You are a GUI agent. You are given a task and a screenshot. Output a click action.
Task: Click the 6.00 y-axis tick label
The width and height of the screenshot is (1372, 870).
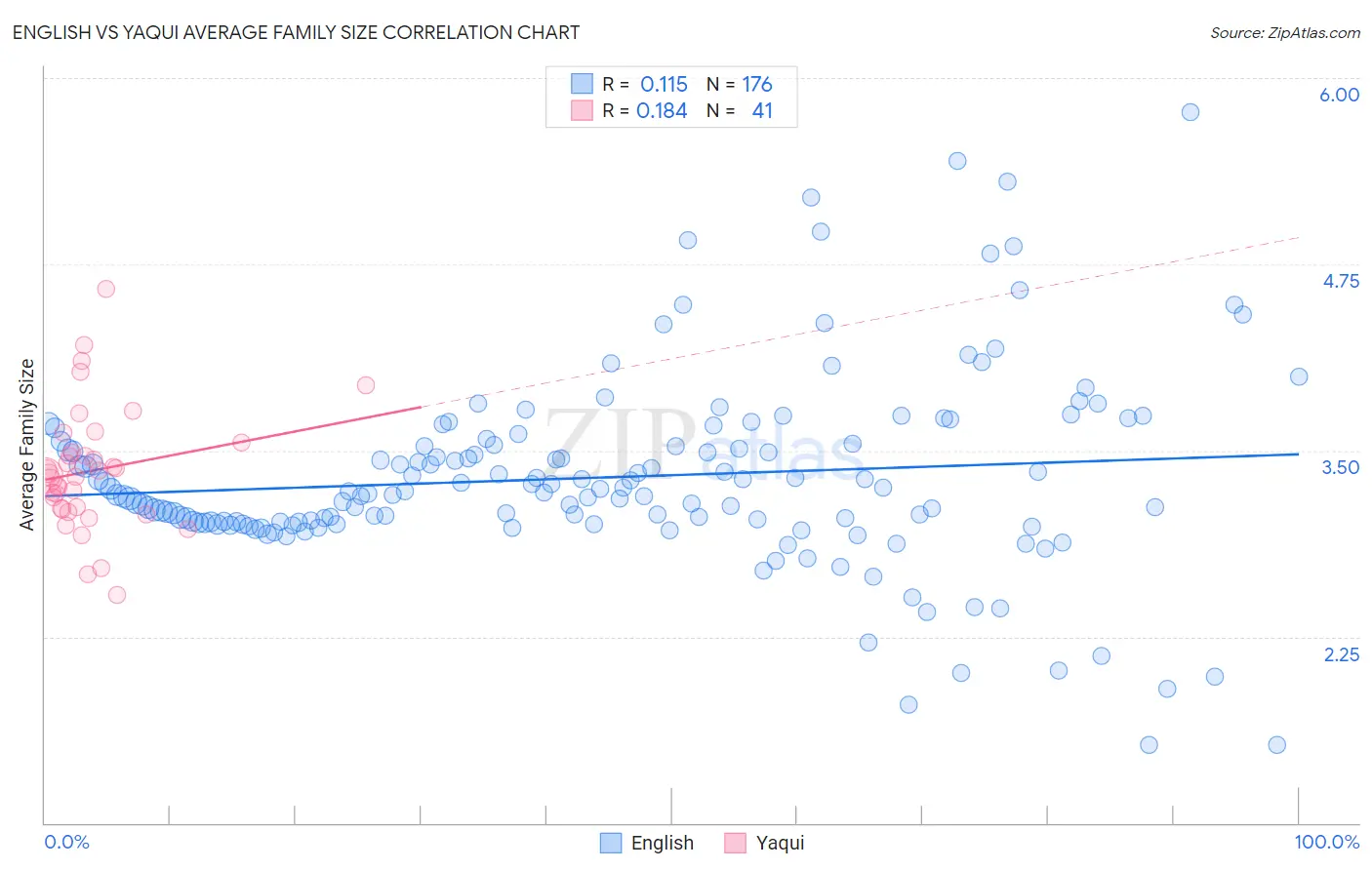tap(1339, 95)
